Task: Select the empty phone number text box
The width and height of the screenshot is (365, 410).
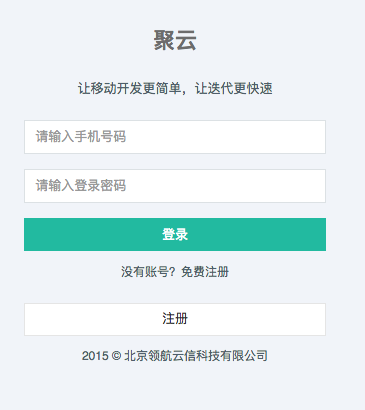Action: pyautogui.click(x=175, y=137)
